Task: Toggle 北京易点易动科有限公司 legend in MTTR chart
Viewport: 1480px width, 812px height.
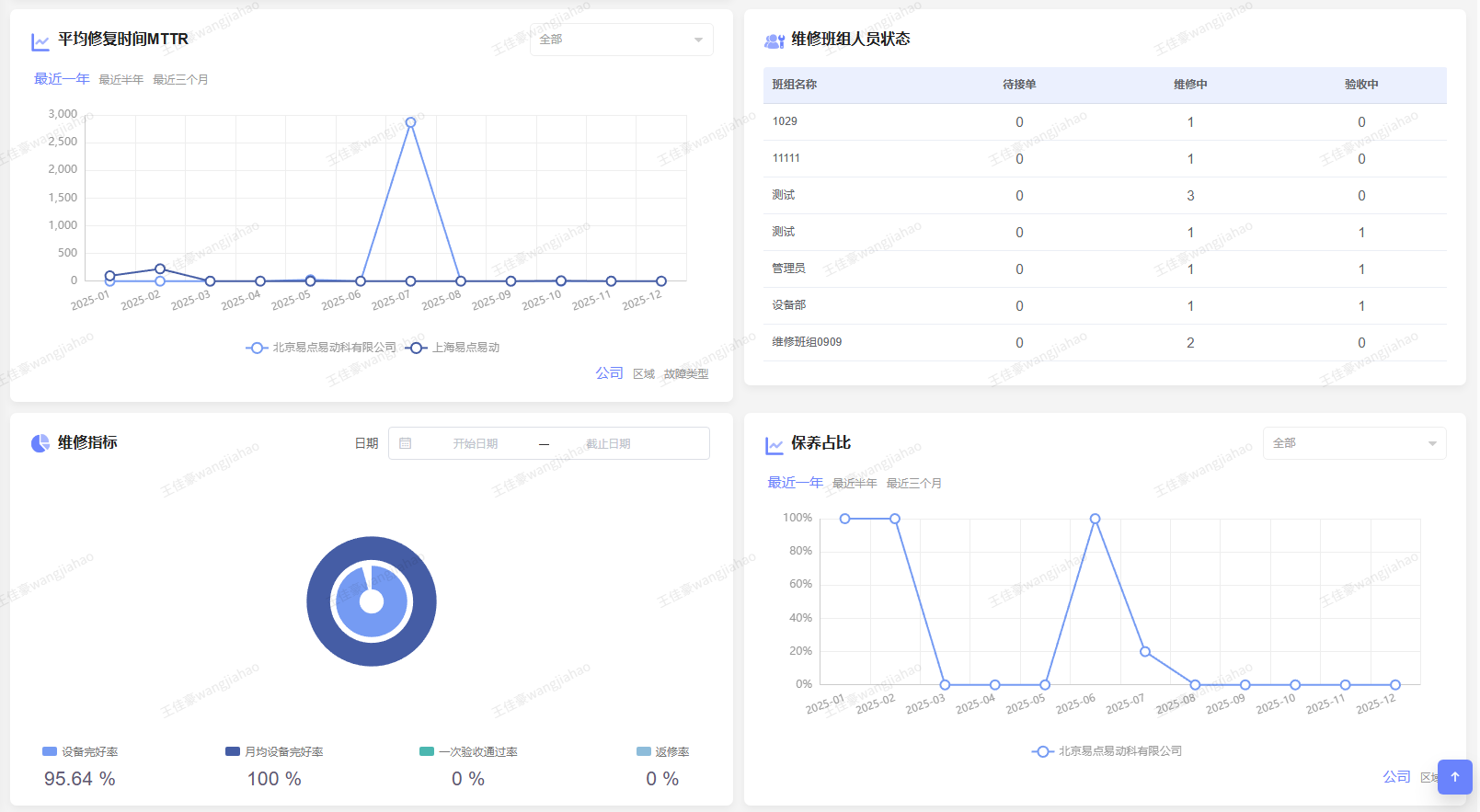Action: click(x=321, y=348)
